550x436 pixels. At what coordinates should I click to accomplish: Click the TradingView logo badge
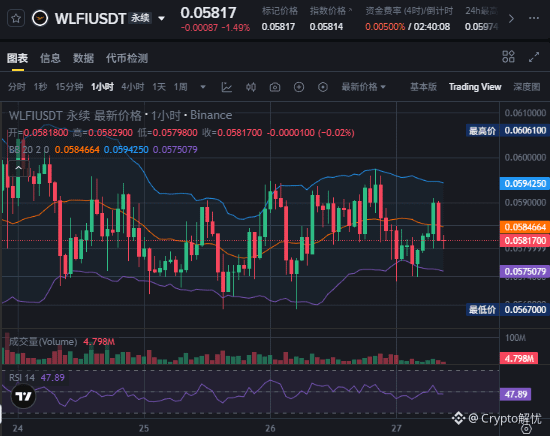(24, 396)
